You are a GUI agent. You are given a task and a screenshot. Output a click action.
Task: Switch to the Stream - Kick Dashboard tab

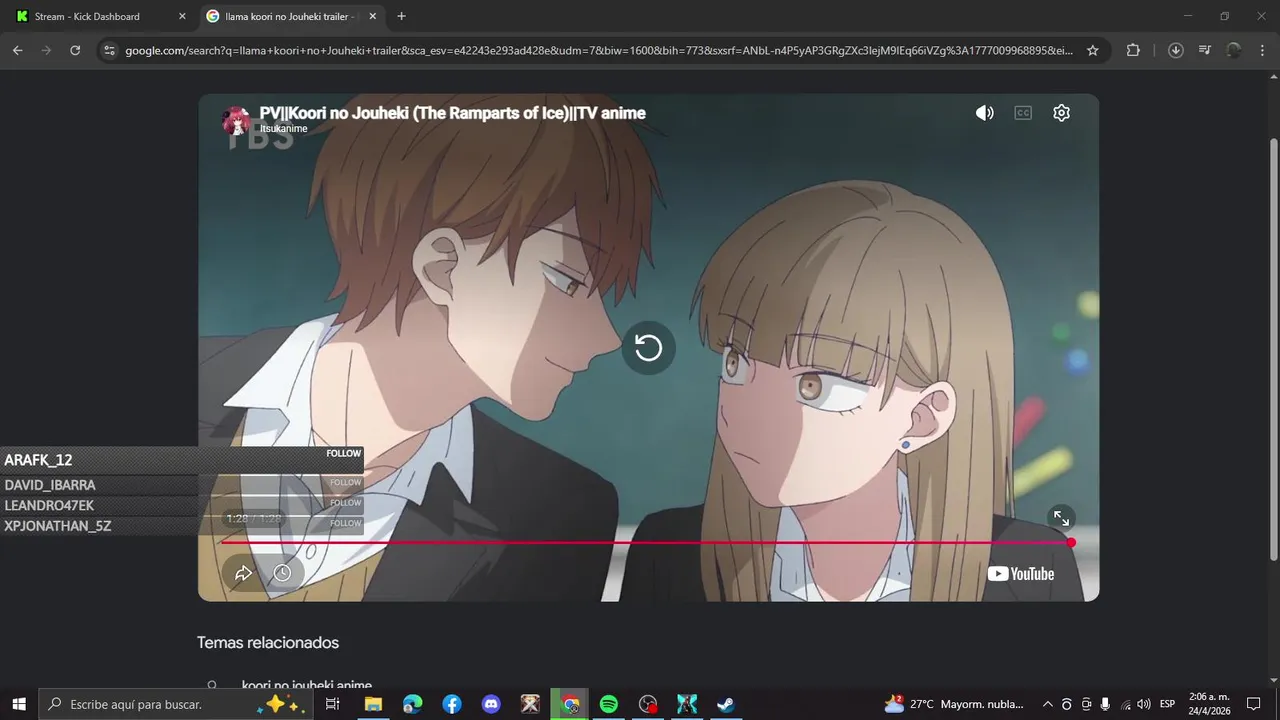[x=100, y=16]
